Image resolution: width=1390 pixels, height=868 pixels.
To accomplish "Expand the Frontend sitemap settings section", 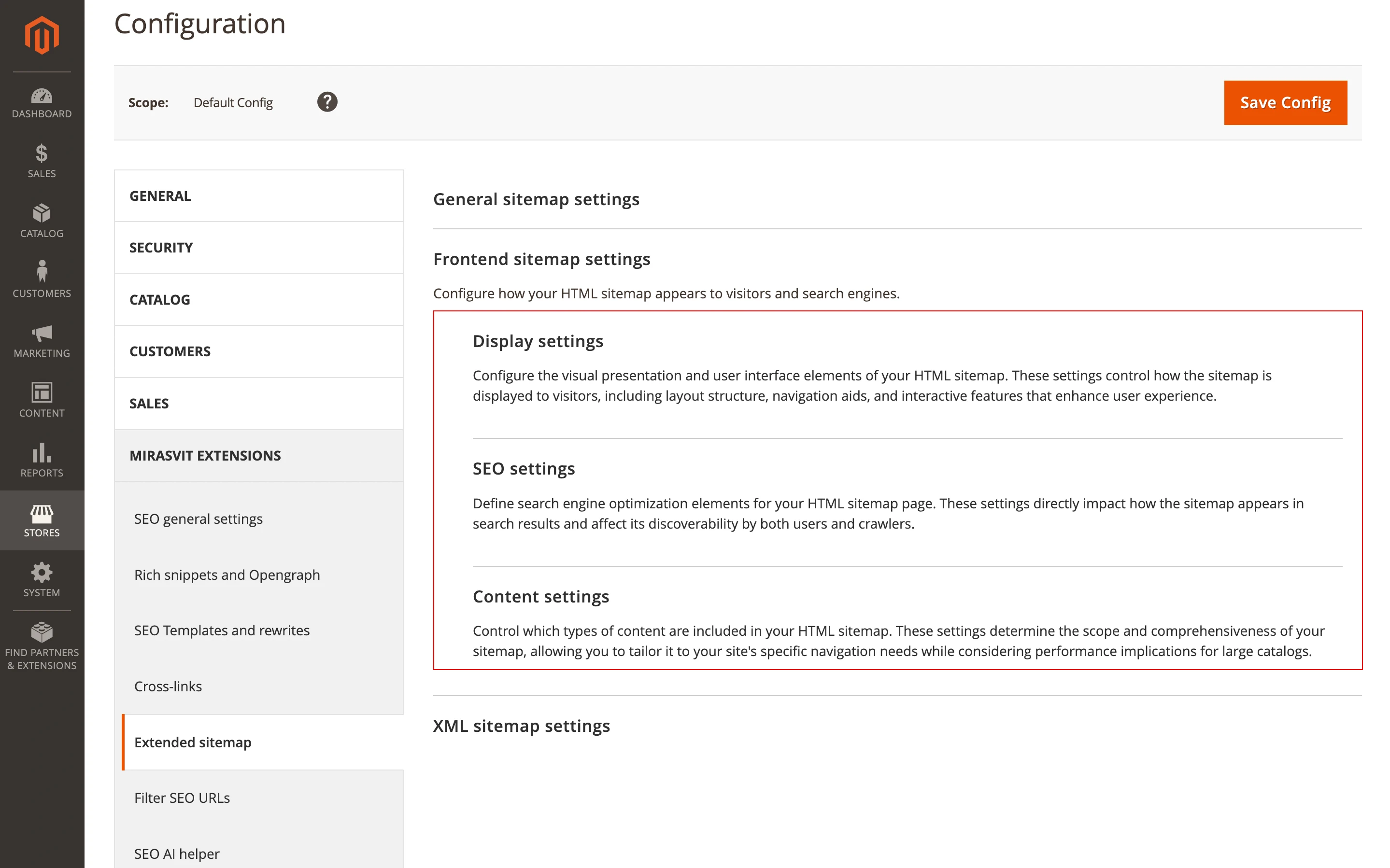I will [x=541, y=259].
